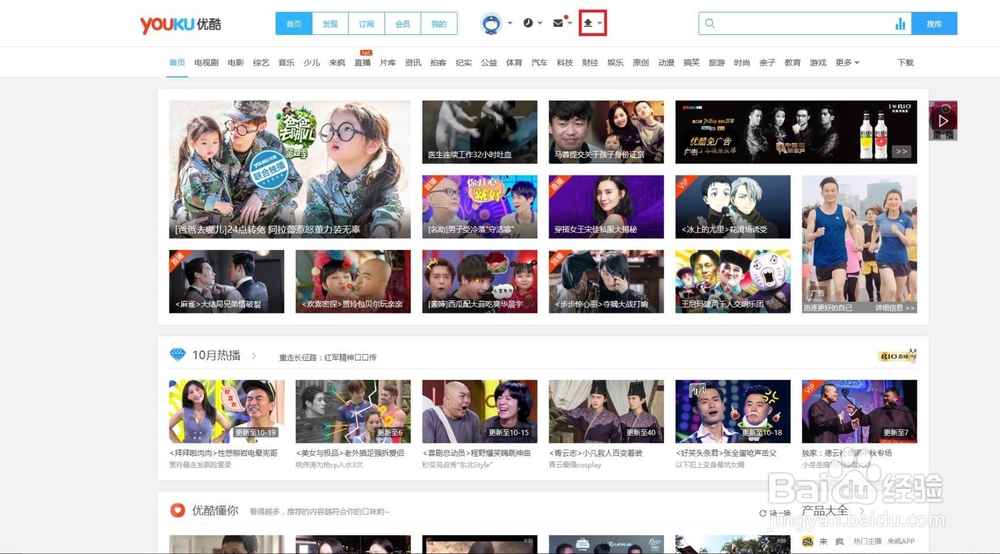The image size is (1000, 554).
Task: Click the RIO sponsor logo
Action: point(897,356)
